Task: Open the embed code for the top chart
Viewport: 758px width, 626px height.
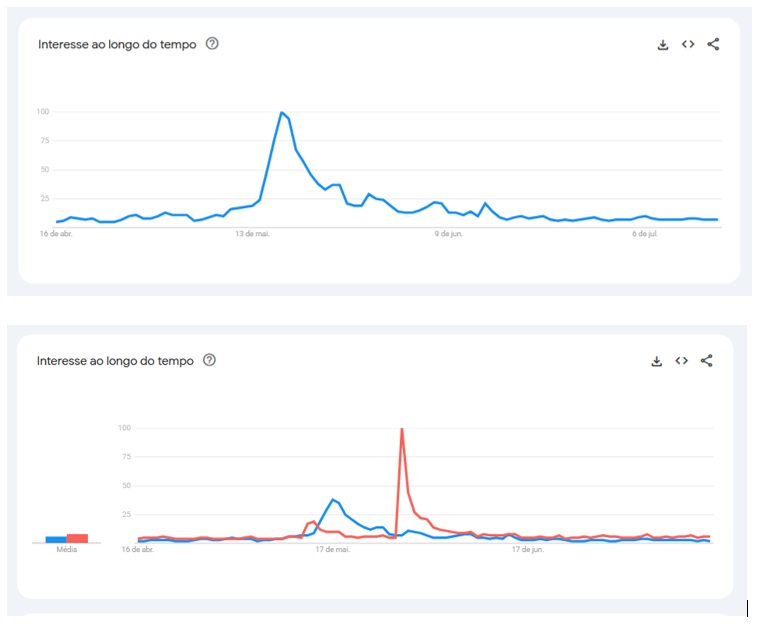Action: [x=688, y=44]
